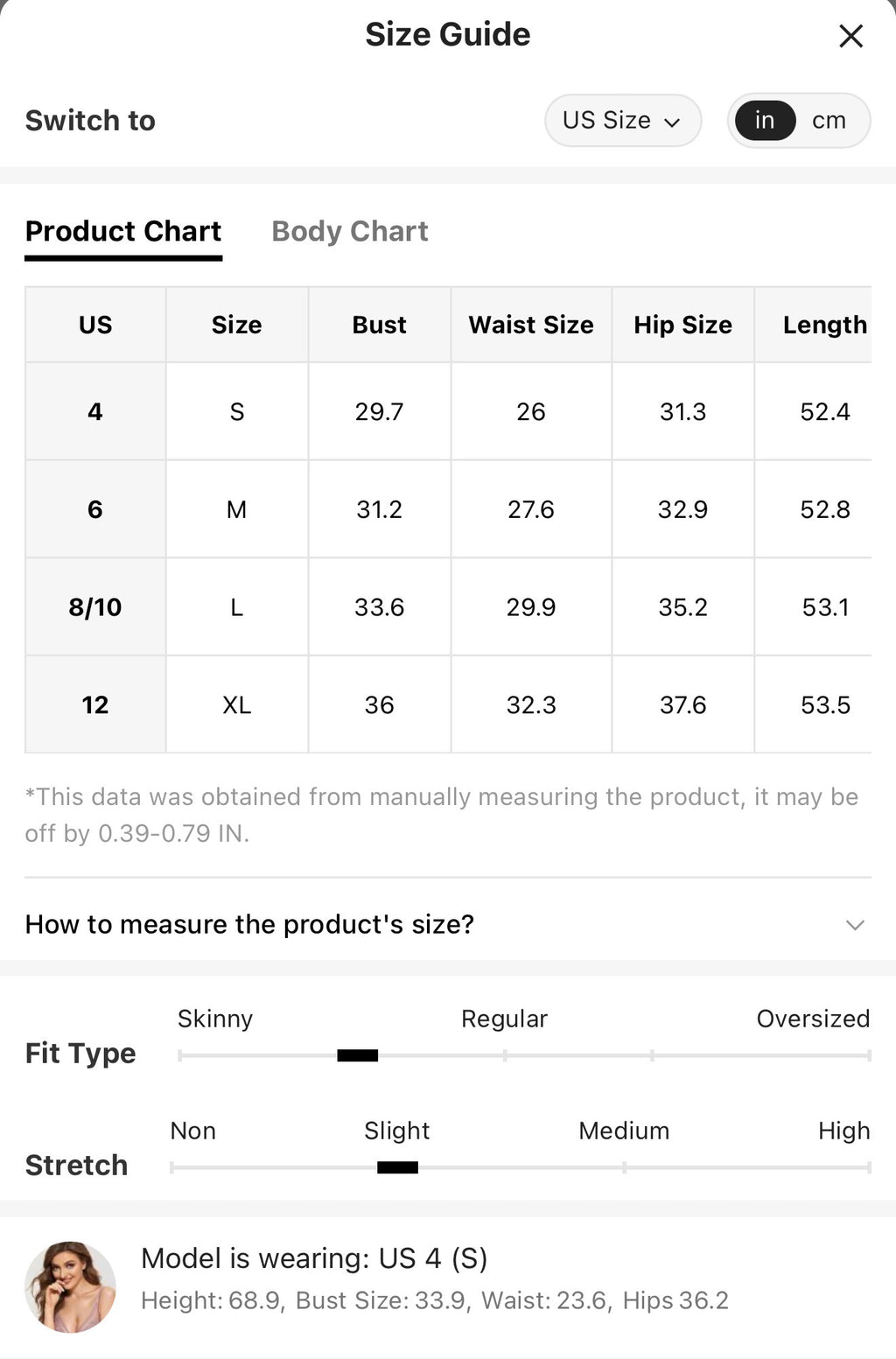This screenshot has width=896, height=1359.
Task: Click the dropdown arrow in US Size
Action: click(x=672, y=122)
